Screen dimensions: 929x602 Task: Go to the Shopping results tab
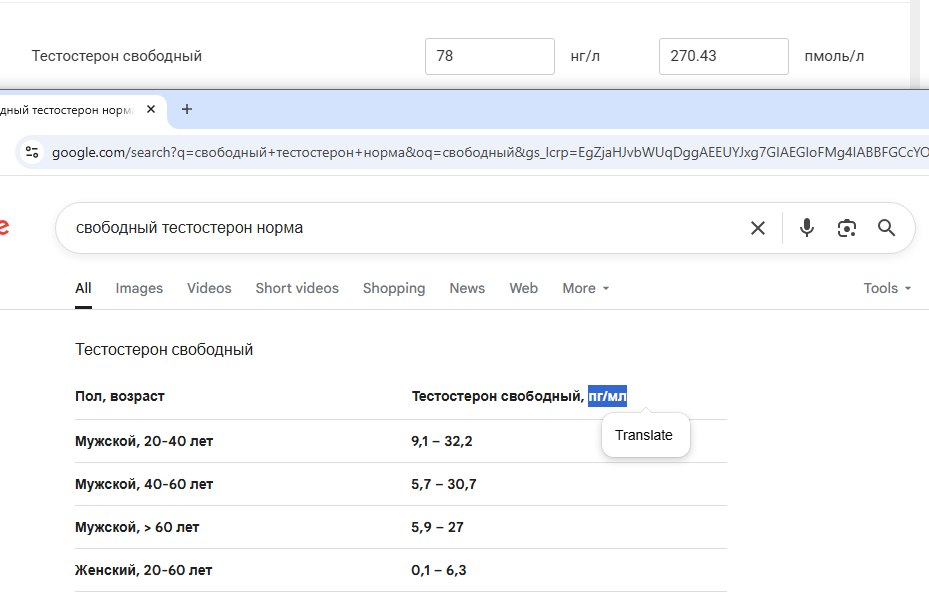[394, 288]
